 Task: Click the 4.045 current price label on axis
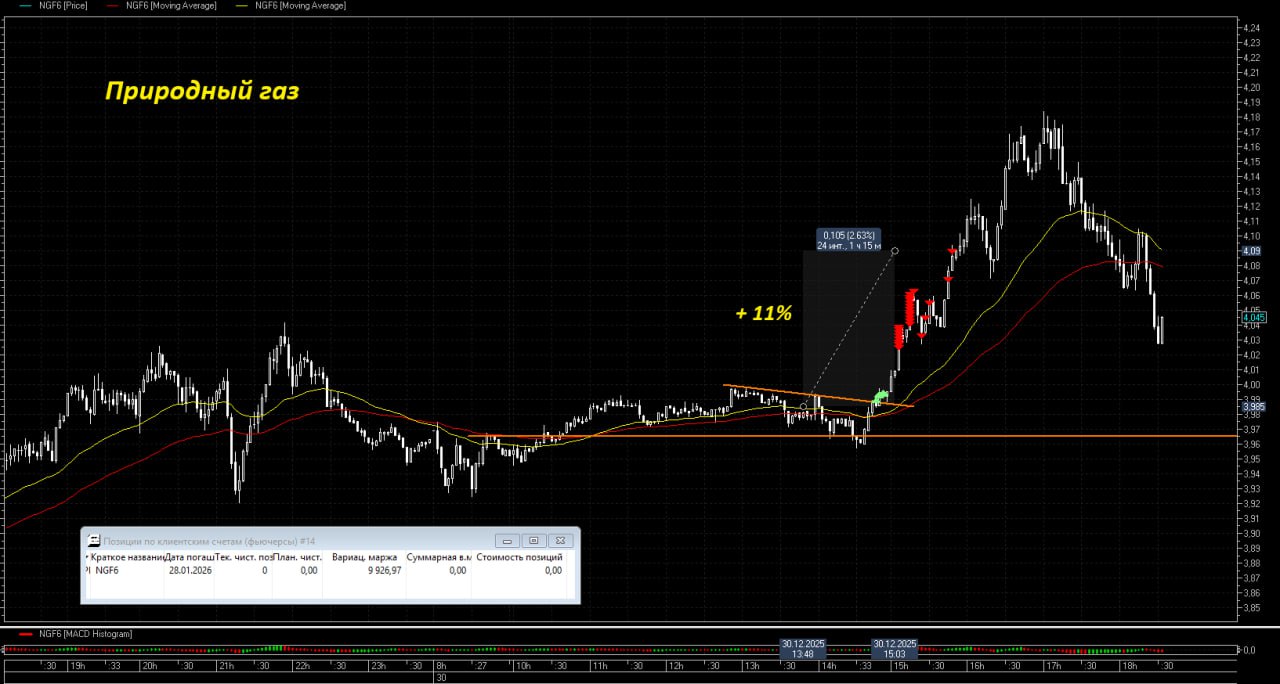(1253, 317)
